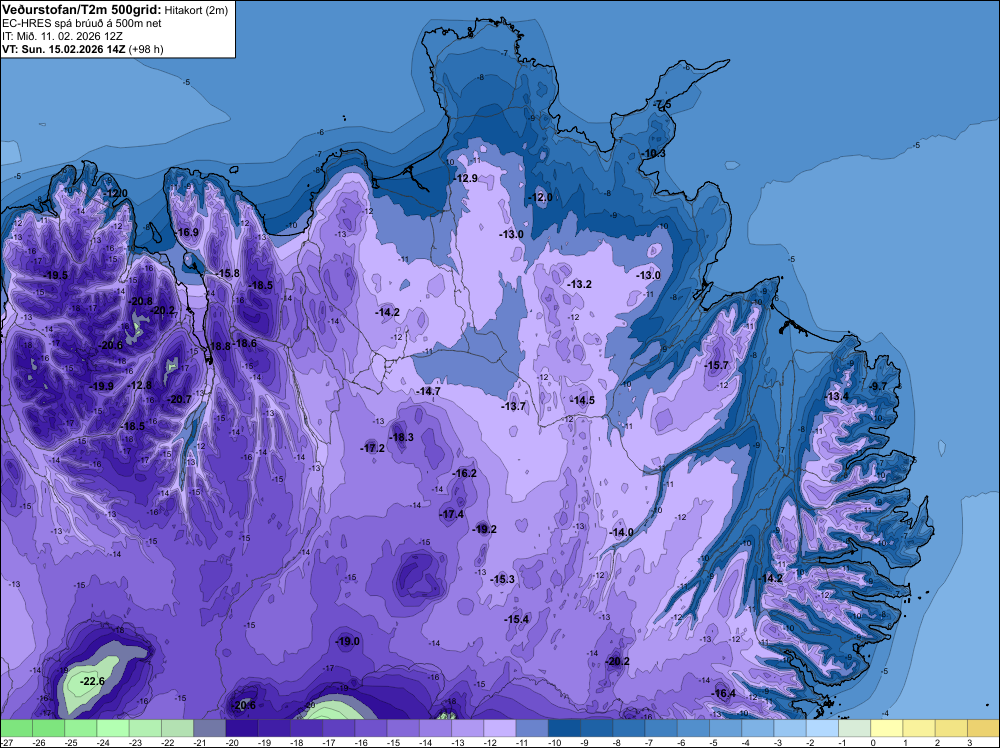Image resolution: width=1000 pixels, height=748 pixels.
Task: Select the -19.9 temperature value
Action: 101,386
